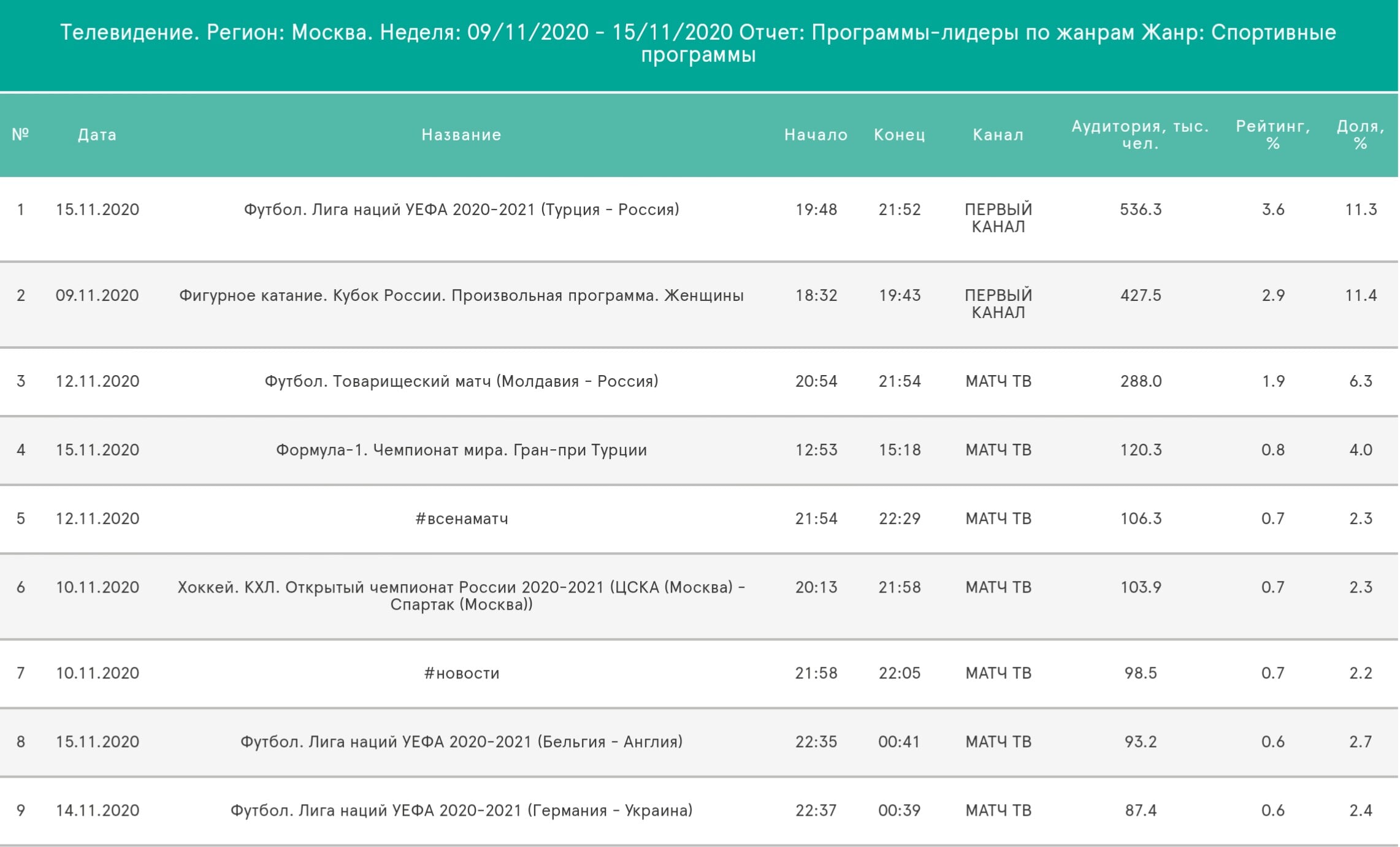Image resolution: width=1400 pixels, height=847 pixels.
Task: Click audience value 536.3
Action: 1141,210
